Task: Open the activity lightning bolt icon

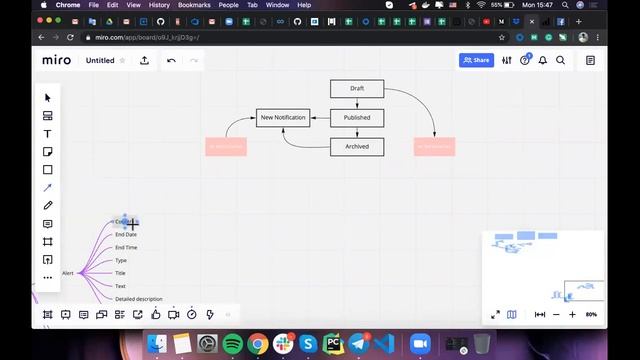Action: coord(210,314)
